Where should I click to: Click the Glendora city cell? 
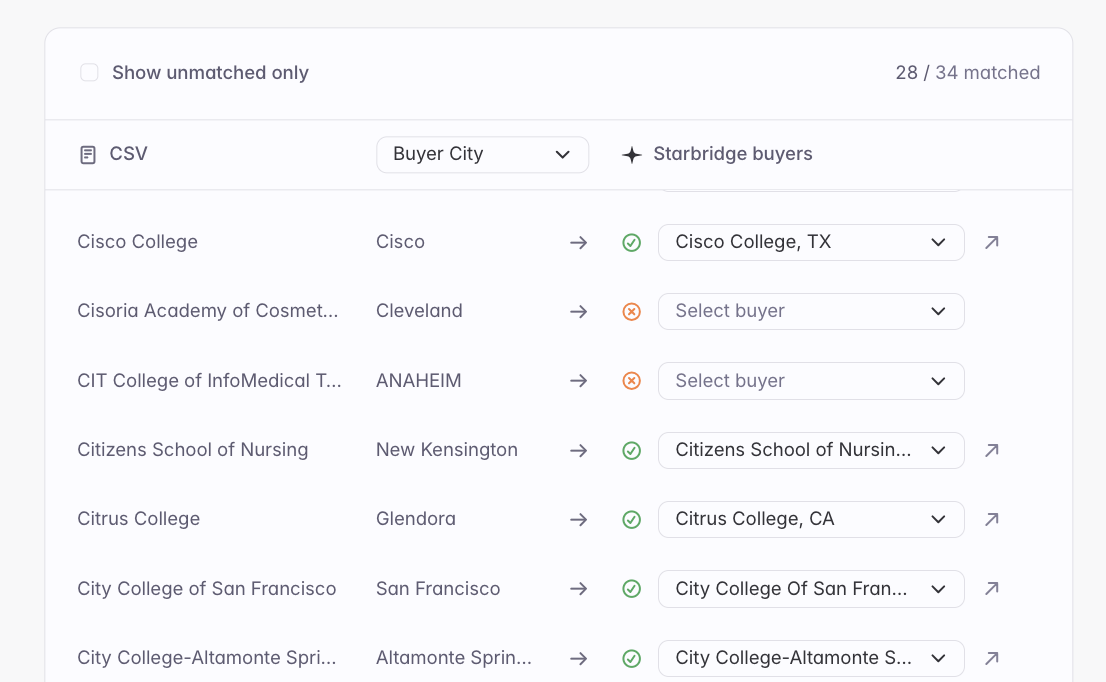pos(415,519)
